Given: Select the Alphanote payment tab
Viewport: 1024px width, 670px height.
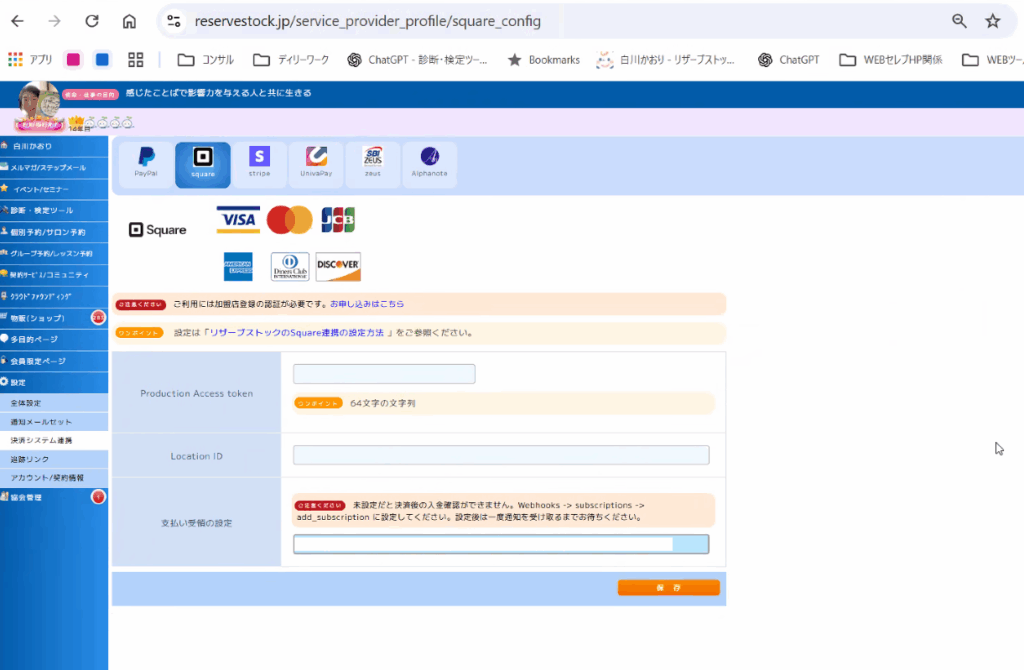Looking at the screenshot, I should 429,165.
